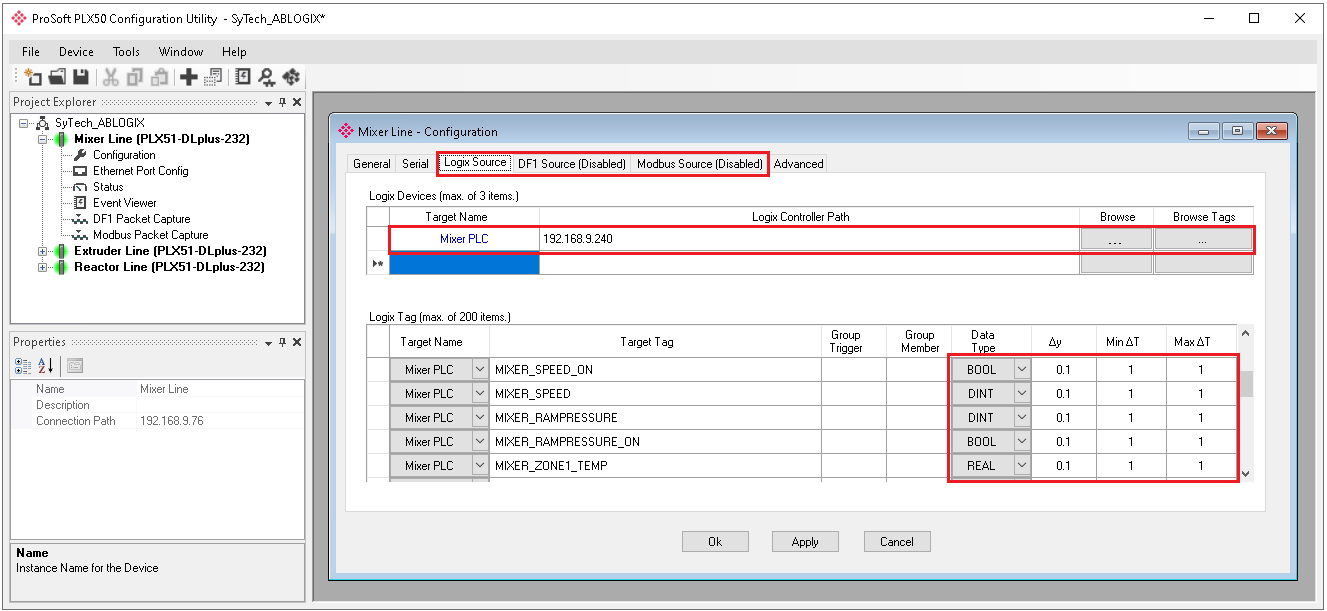1327x611 pixels.
Task: Click the toolbar icon right of the magnifier
Action: (291, 77)
